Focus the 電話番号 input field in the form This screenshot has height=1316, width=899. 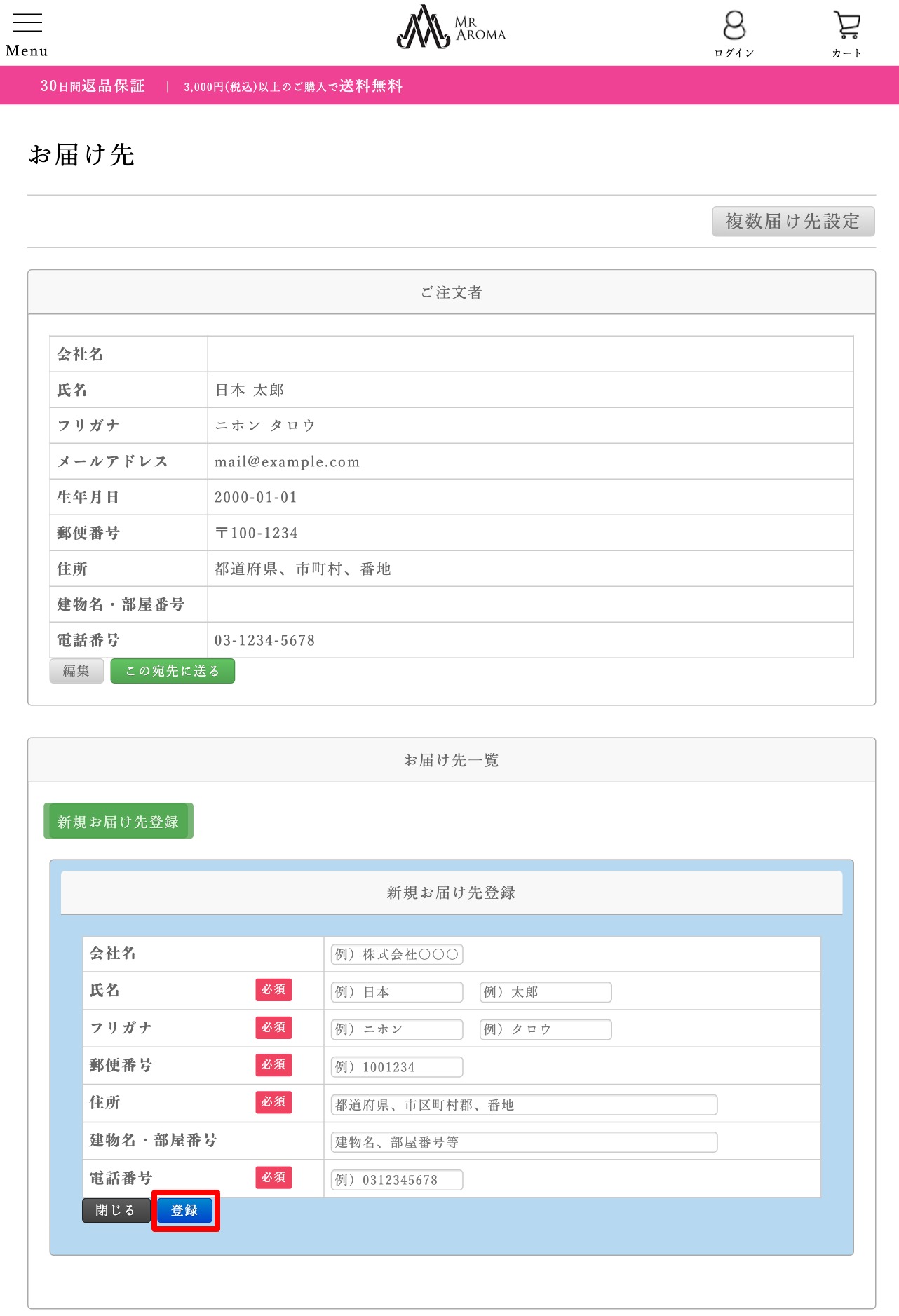[x=397, y=1180]
